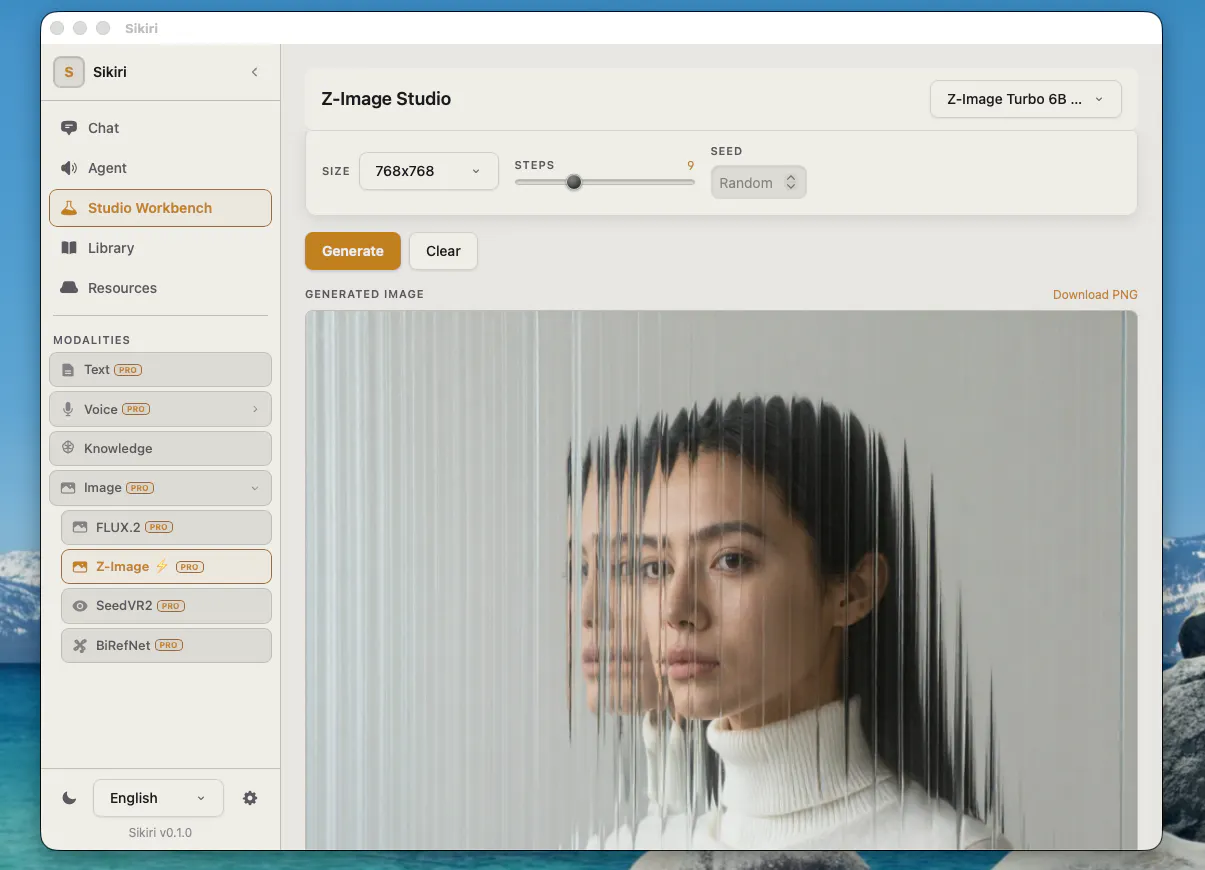This screenshot has width=1205, height=870.
Task: Click the generated portrait image
Action: pyautogui.click(x=721, y=580)
